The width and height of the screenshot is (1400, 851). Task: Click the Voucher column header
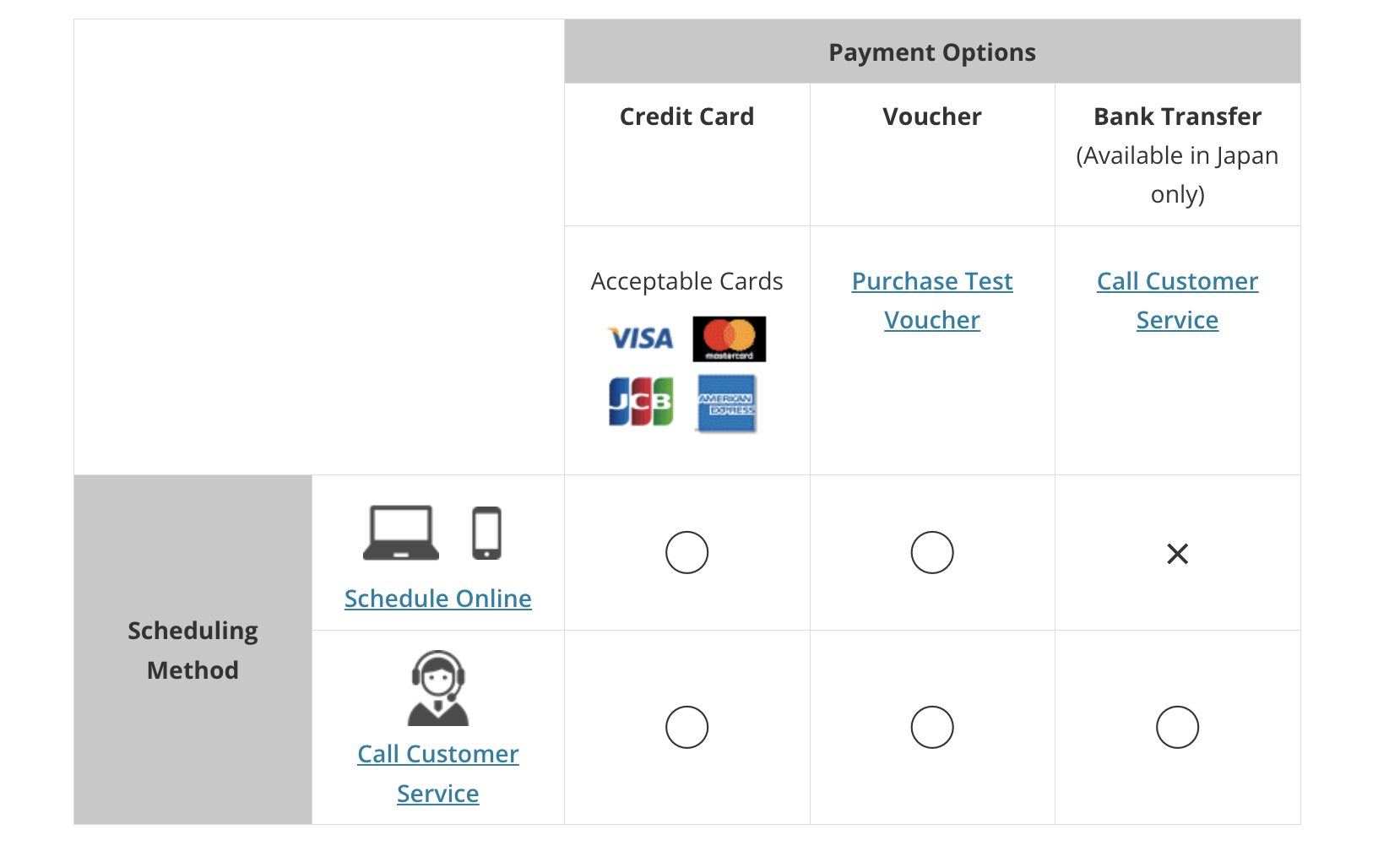tap(931, 117)
